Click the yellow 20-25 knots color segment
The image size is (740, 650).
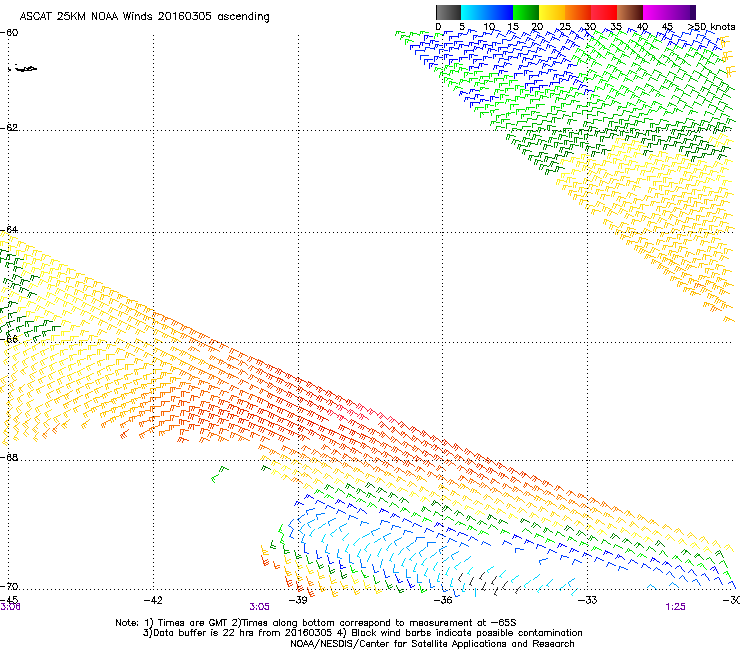click(x=552, y=12)
